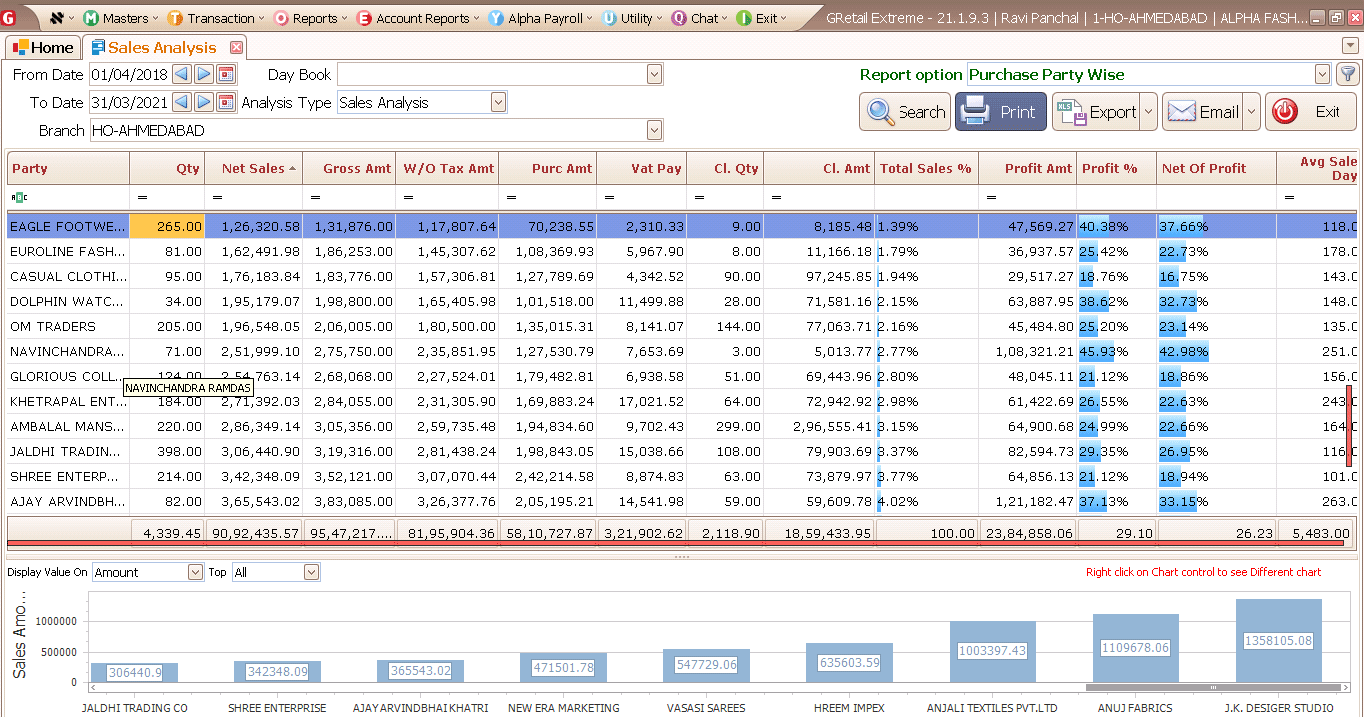
Task: Open the Export dropdown arrow
Action: tap(1148, 112)
